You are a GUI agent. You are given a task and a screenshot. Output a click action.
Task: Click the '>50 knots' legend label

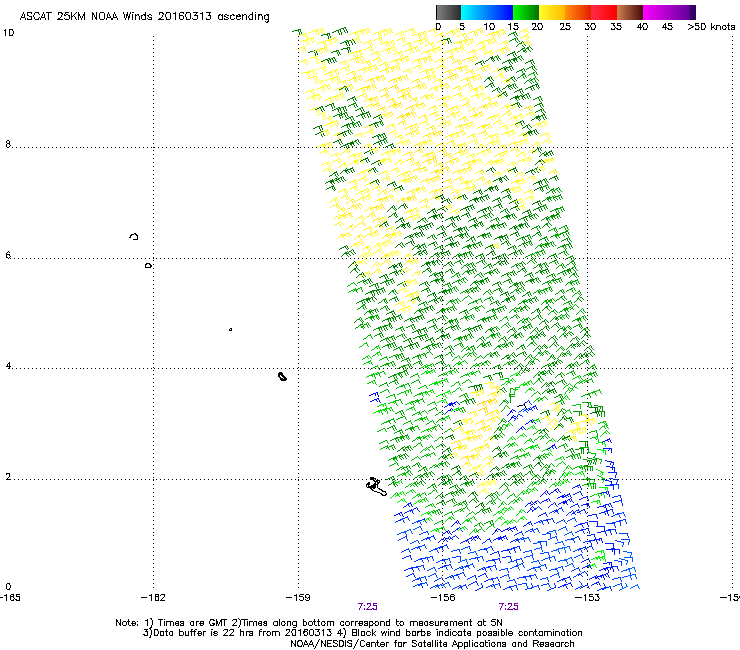(711, 27)
